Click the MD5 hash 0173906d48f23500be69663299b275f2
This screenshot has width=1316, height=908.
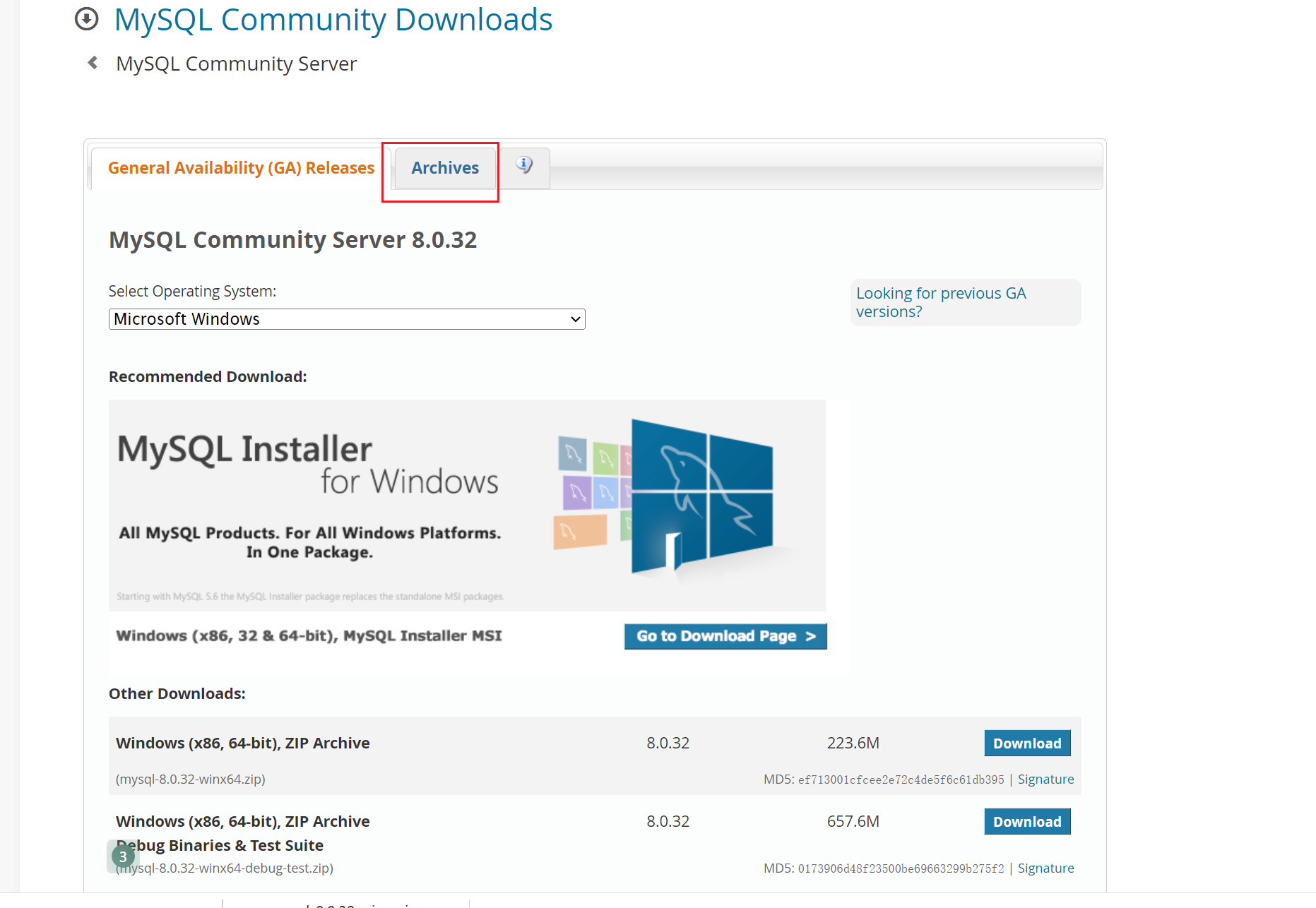click(901, 868)
